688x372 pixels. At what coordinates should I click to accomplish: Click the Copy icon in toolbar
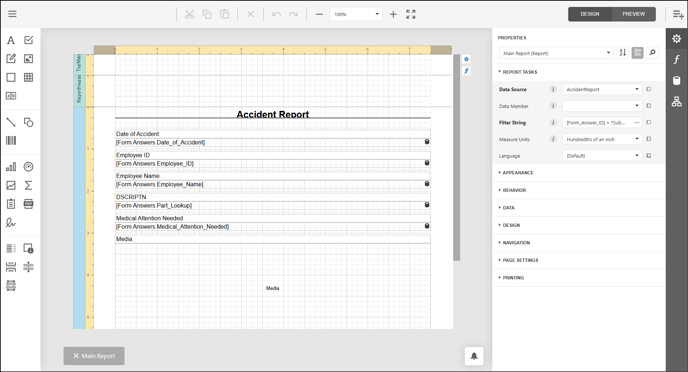pyautogui.click(x=207, y=14)
